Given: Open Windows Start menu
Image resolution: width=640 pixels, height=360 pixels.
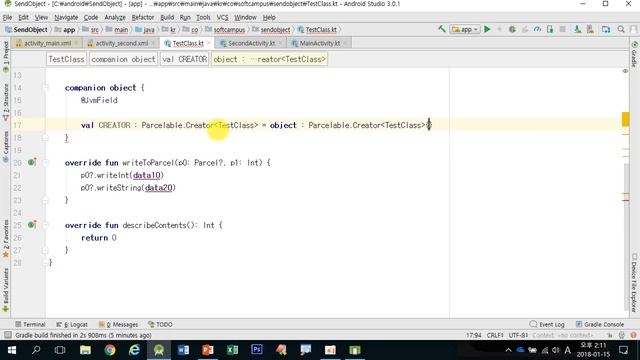Looking at the screenshot, I should pos(12,350).
